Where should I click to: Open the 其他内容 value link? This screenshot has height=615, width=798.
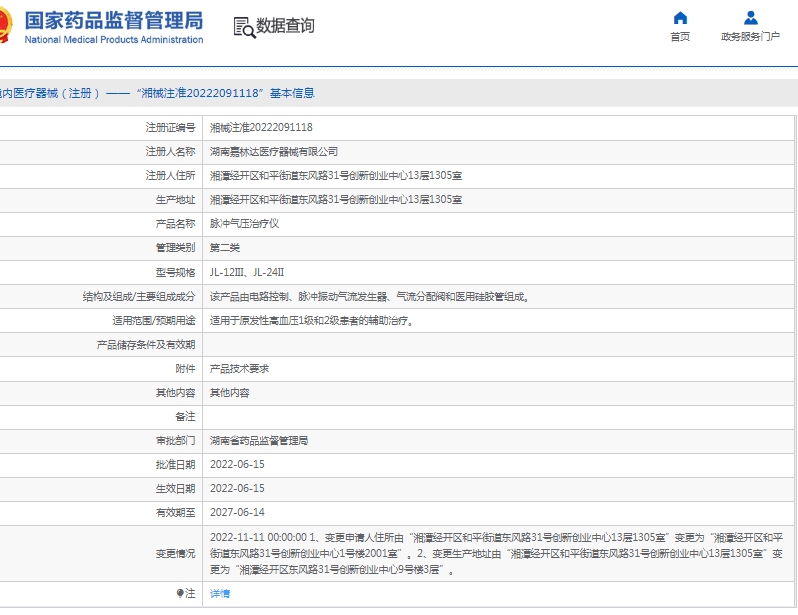230,393
